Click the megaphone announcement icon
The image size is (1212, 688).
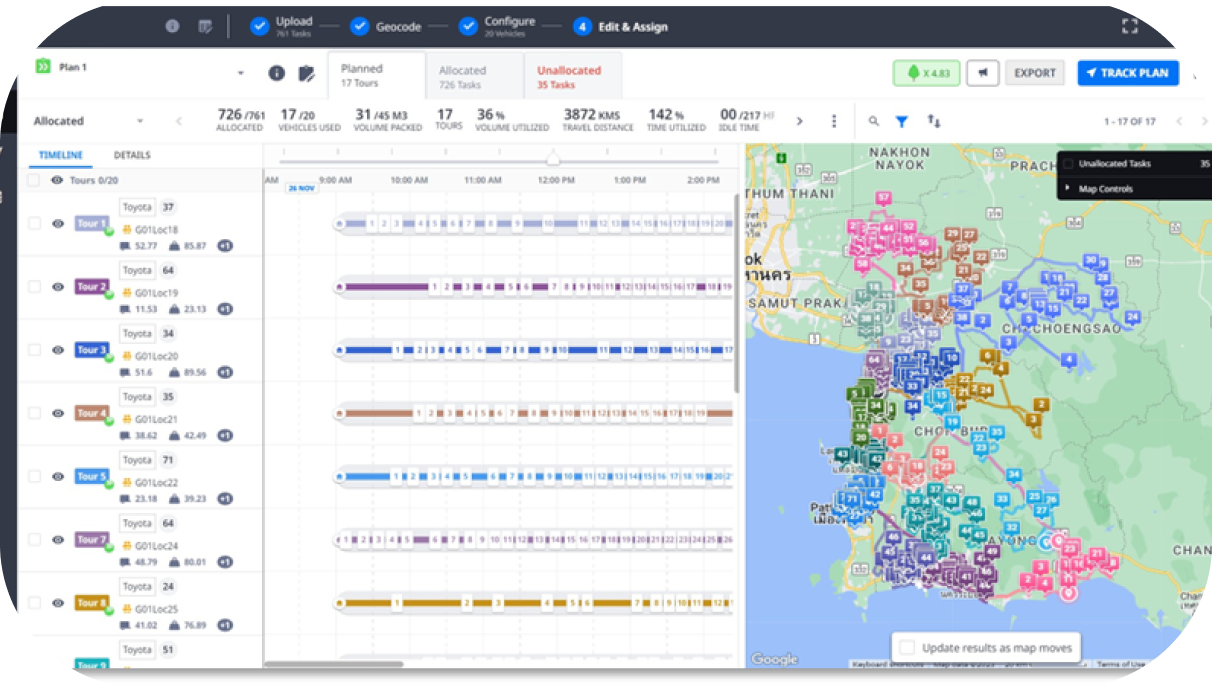(983, 73)
